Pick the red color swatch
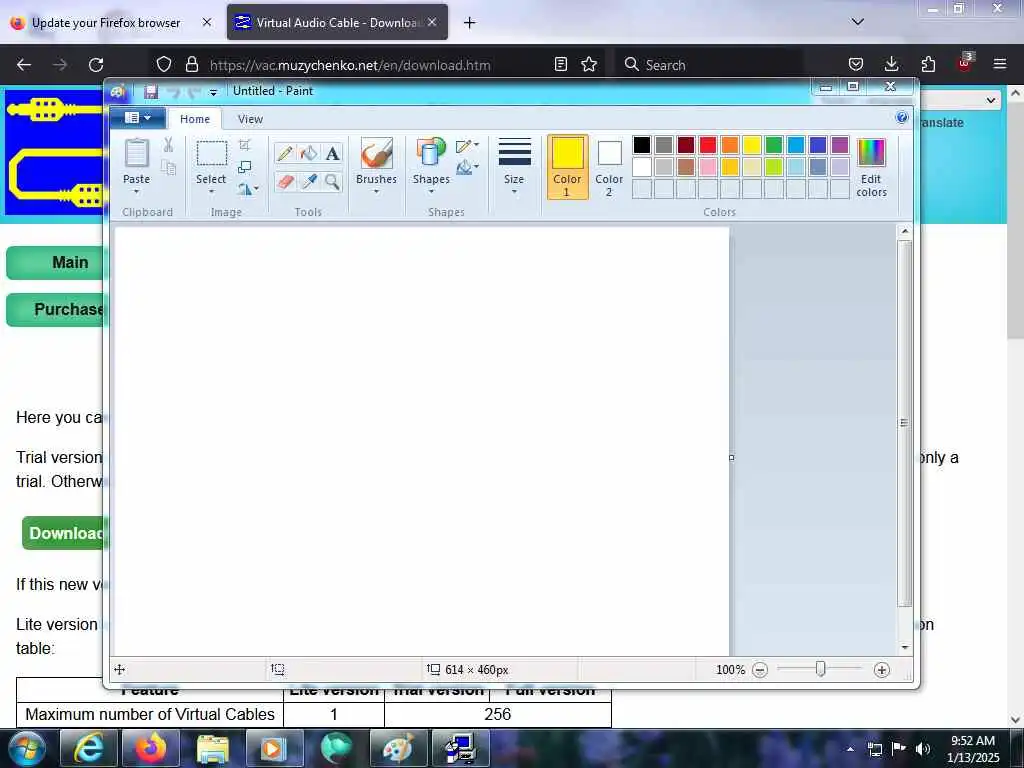The image size is (1024, 768). pos(708,145)
